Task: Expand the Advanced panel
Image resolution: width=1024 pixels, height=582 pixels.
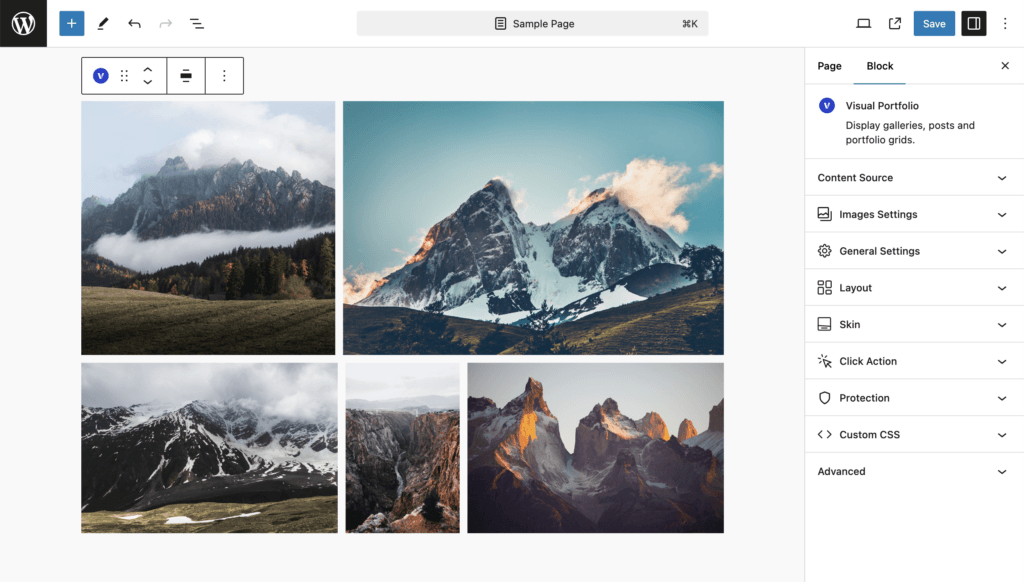Action: (914, 471)
